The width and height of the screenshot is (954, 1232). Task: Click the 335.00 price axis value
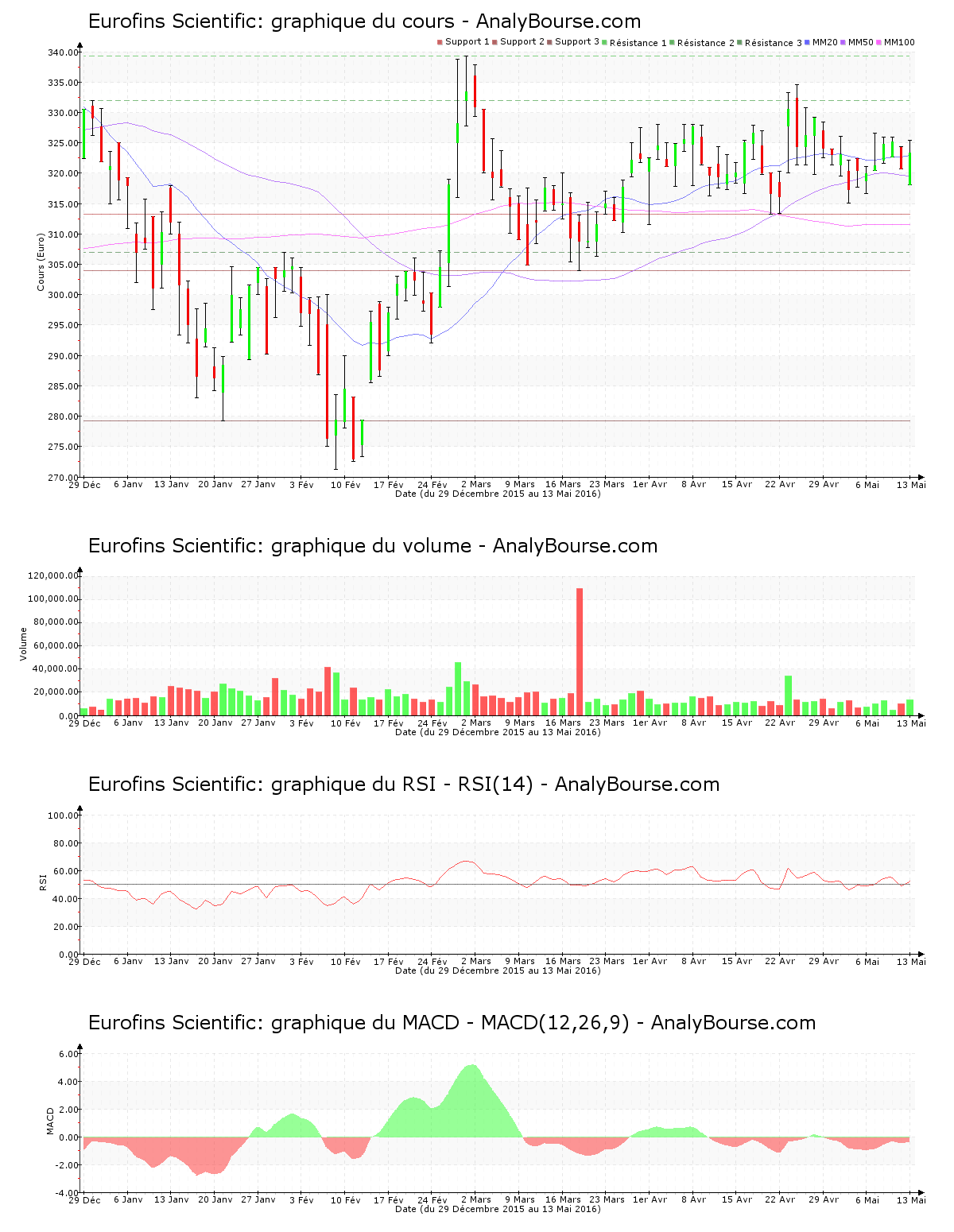coord(63,83)
